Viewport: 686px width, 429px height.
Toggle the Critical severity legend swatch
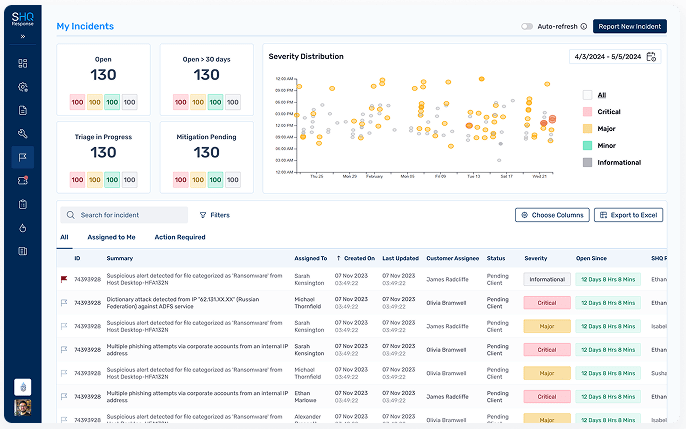[x=588, y=112]
